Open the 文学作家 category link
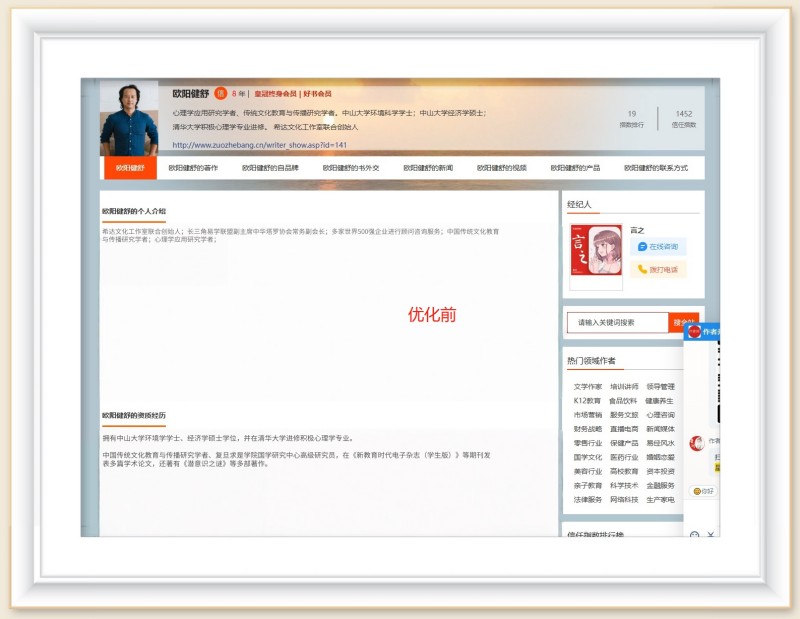Screen dimensions: 800x619 point(588,386)
